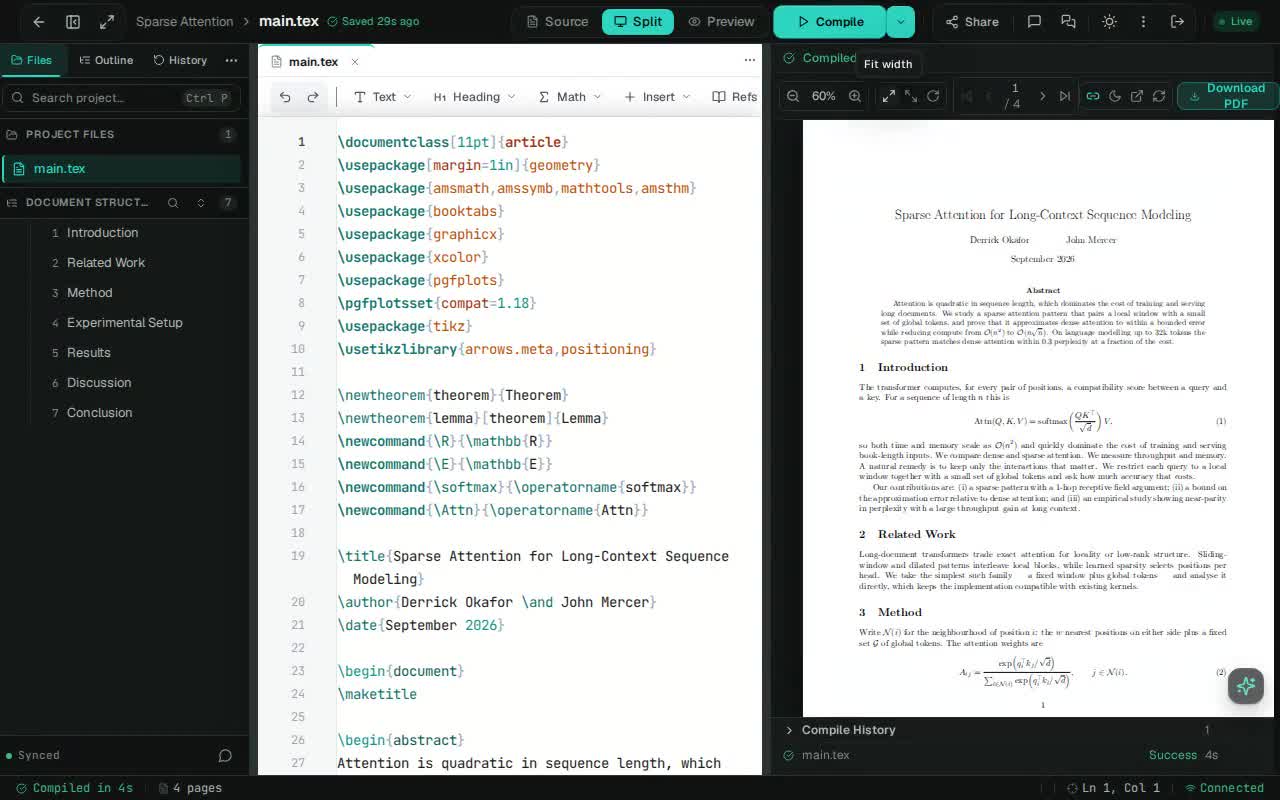Switch to Preview view mode

[721, 21]
